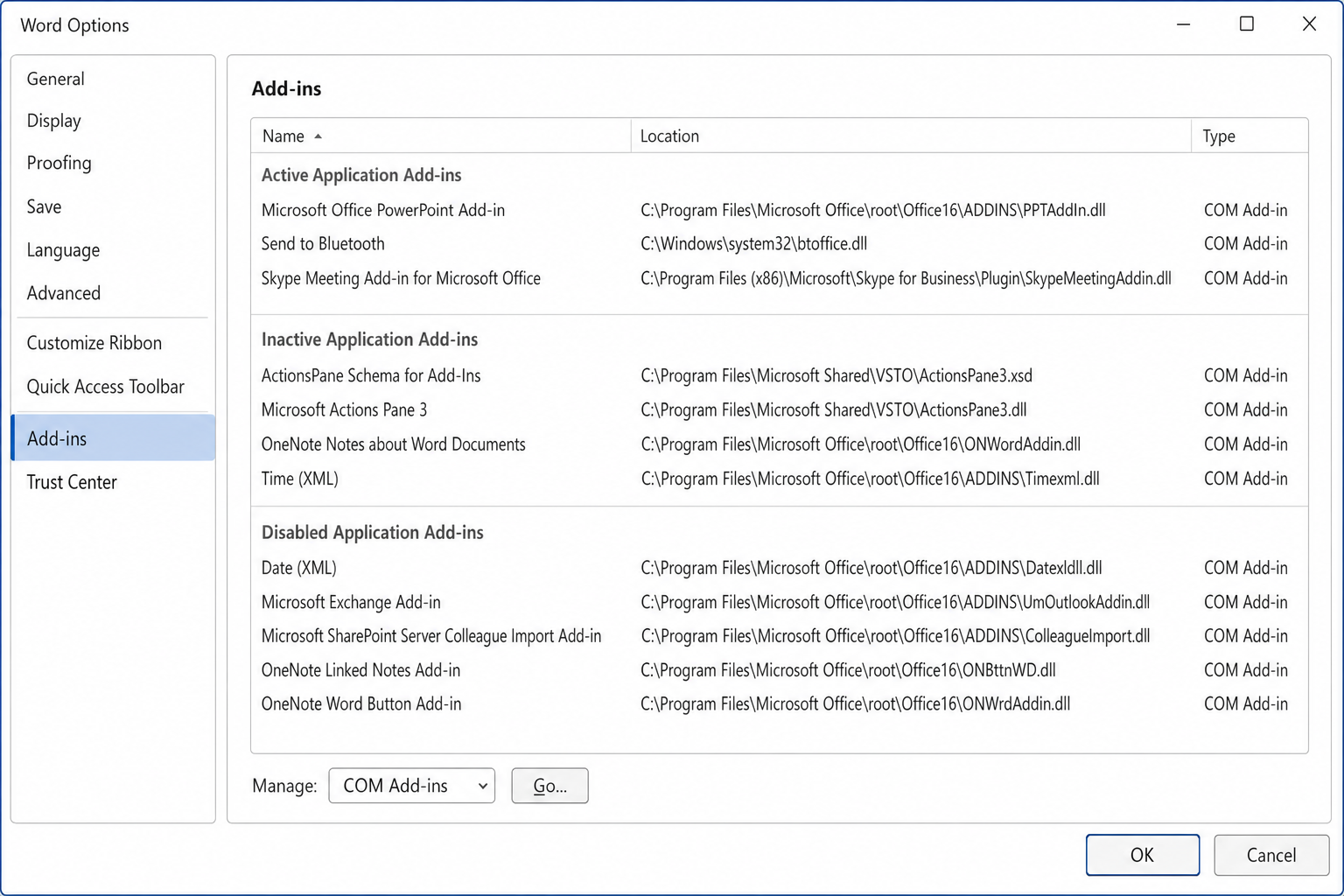The image size is (1344, 896).
Task: Click the PPTAddIn.dll location path
Action: point(873,210)
